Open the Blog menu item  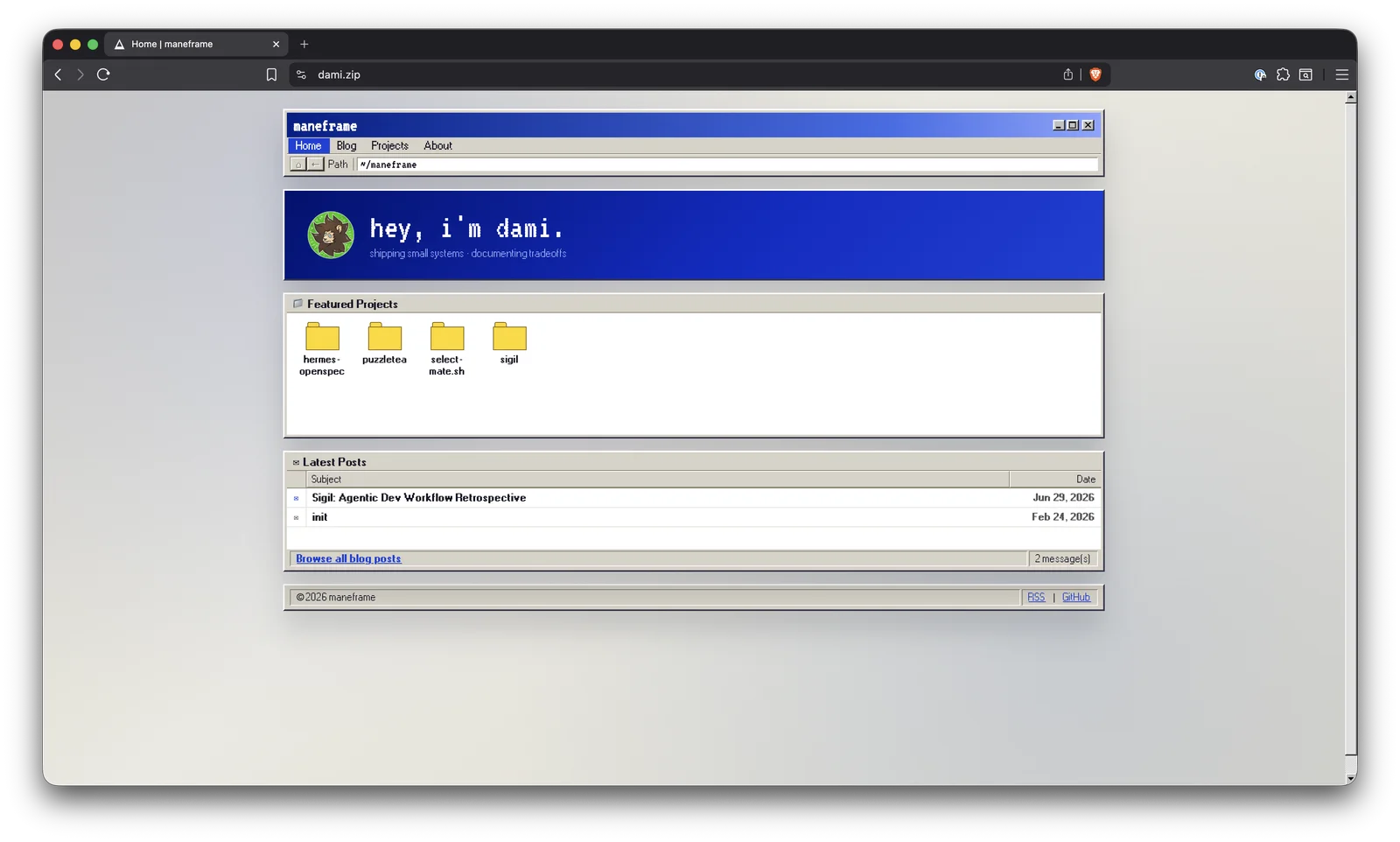[346, 145]
